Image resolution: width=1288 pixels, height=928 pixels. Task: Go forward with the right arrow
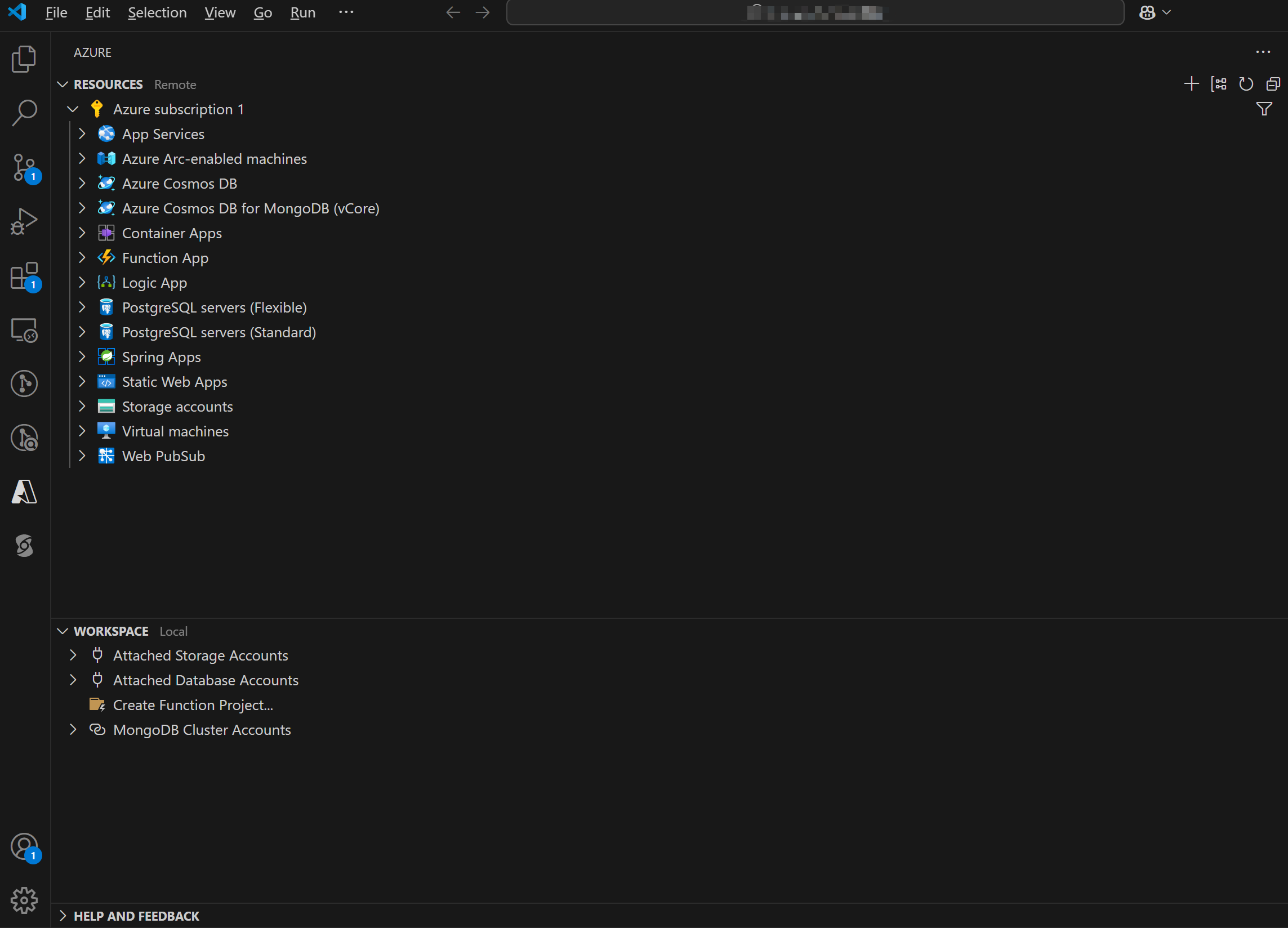pos(483,12)
